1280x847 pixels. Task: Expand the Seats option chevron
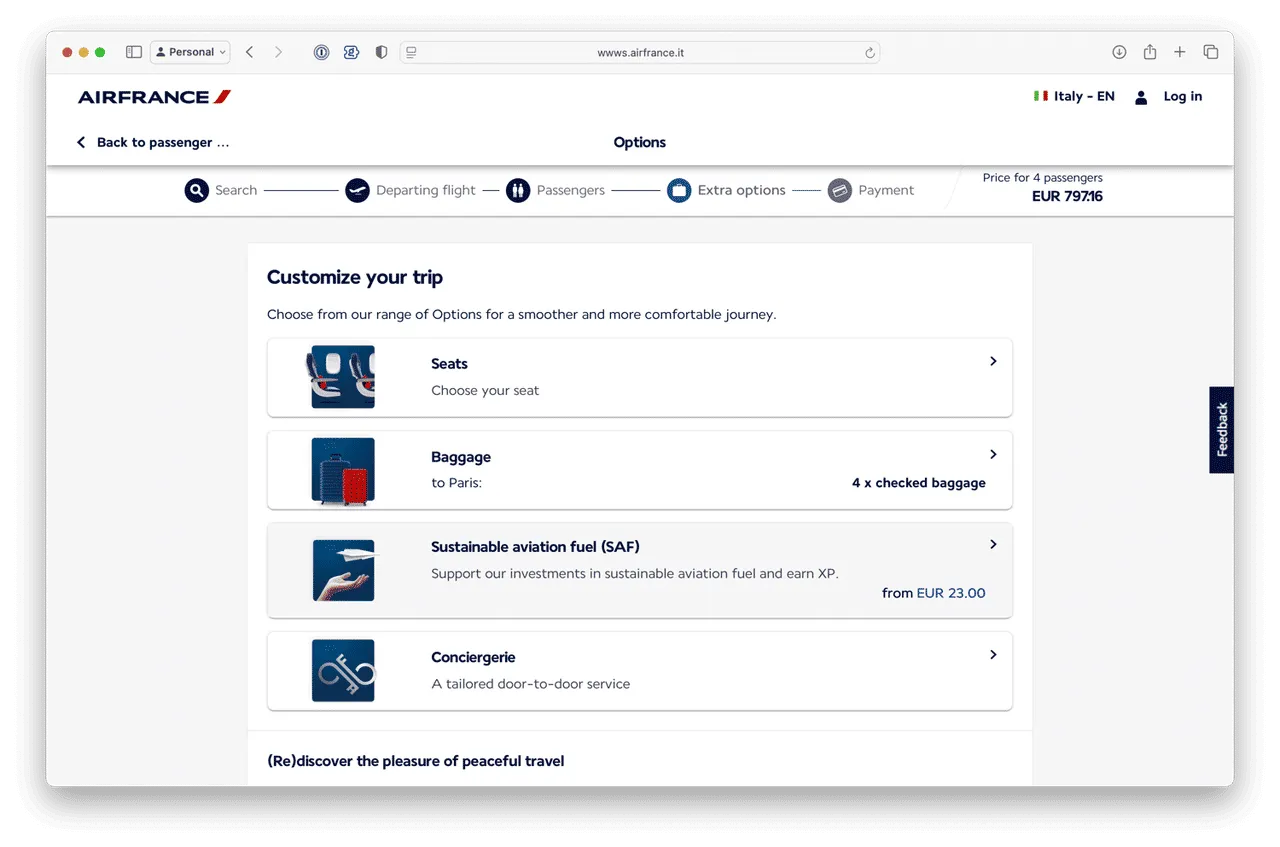click(x=993, y=361)
